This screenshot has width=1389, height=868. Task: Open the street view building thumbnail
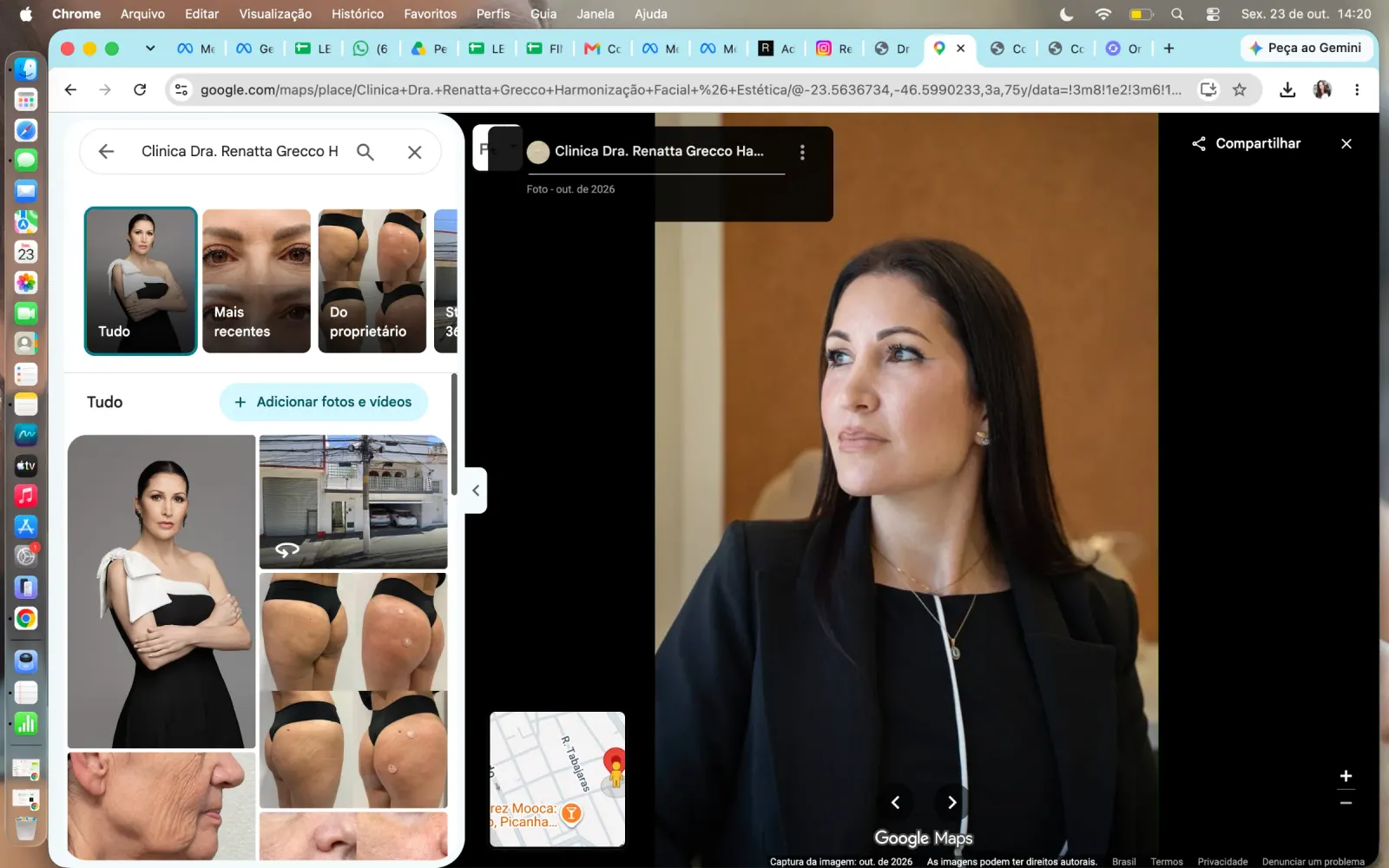tap(353, 502)
